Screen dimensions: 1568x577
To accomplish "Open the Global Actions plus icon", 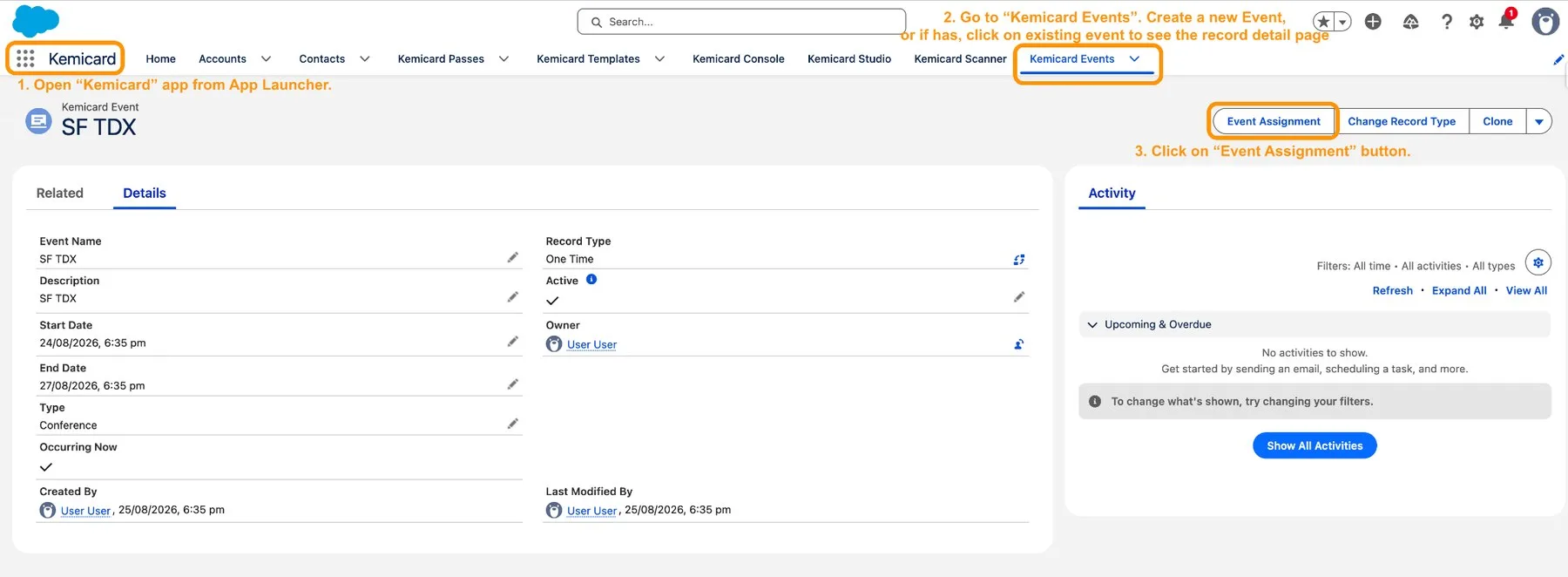I will click(1373, 22).
